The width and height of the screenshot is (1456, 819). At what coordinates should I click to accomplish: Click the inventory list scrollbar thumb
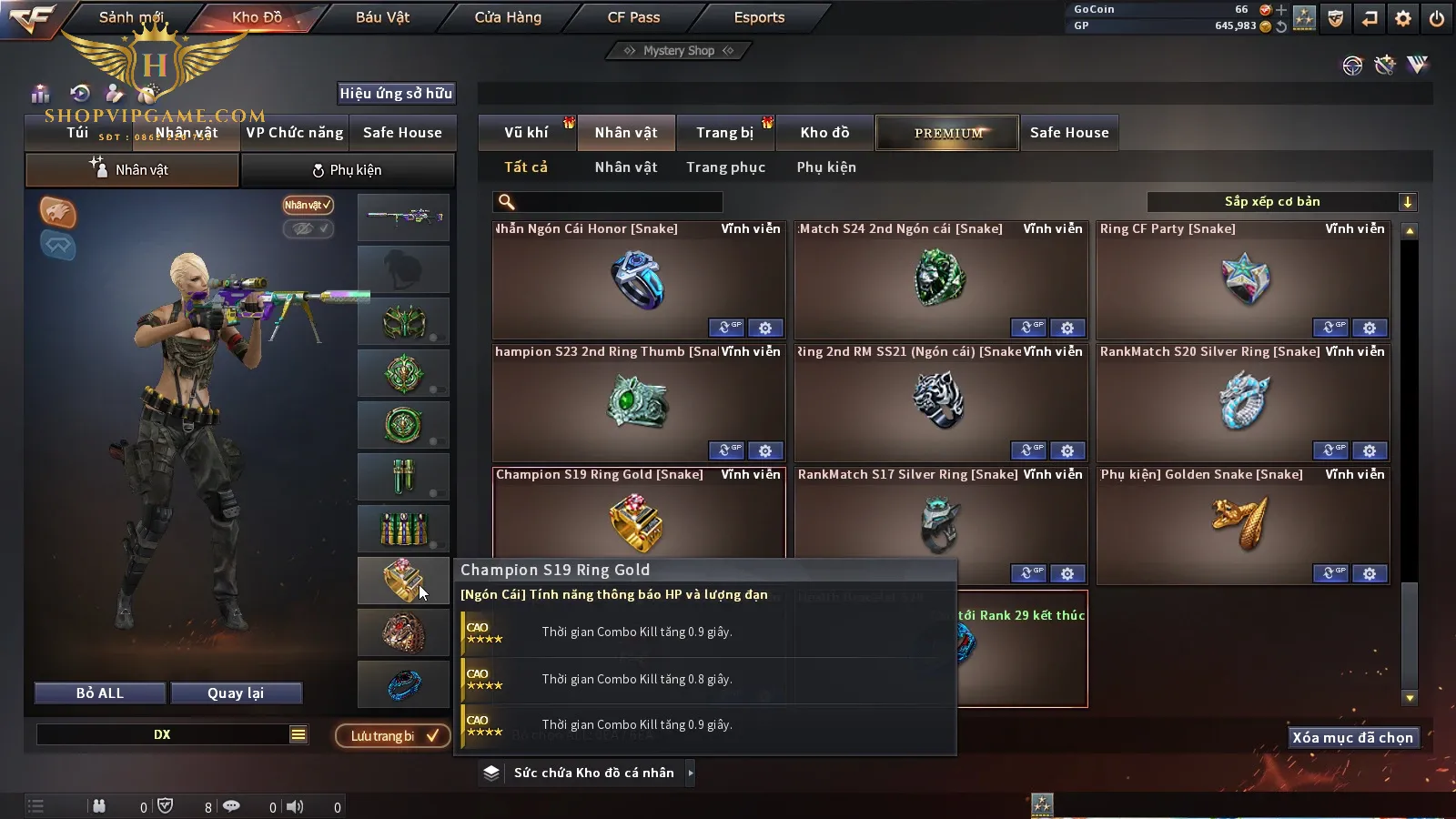(1410, 635)
